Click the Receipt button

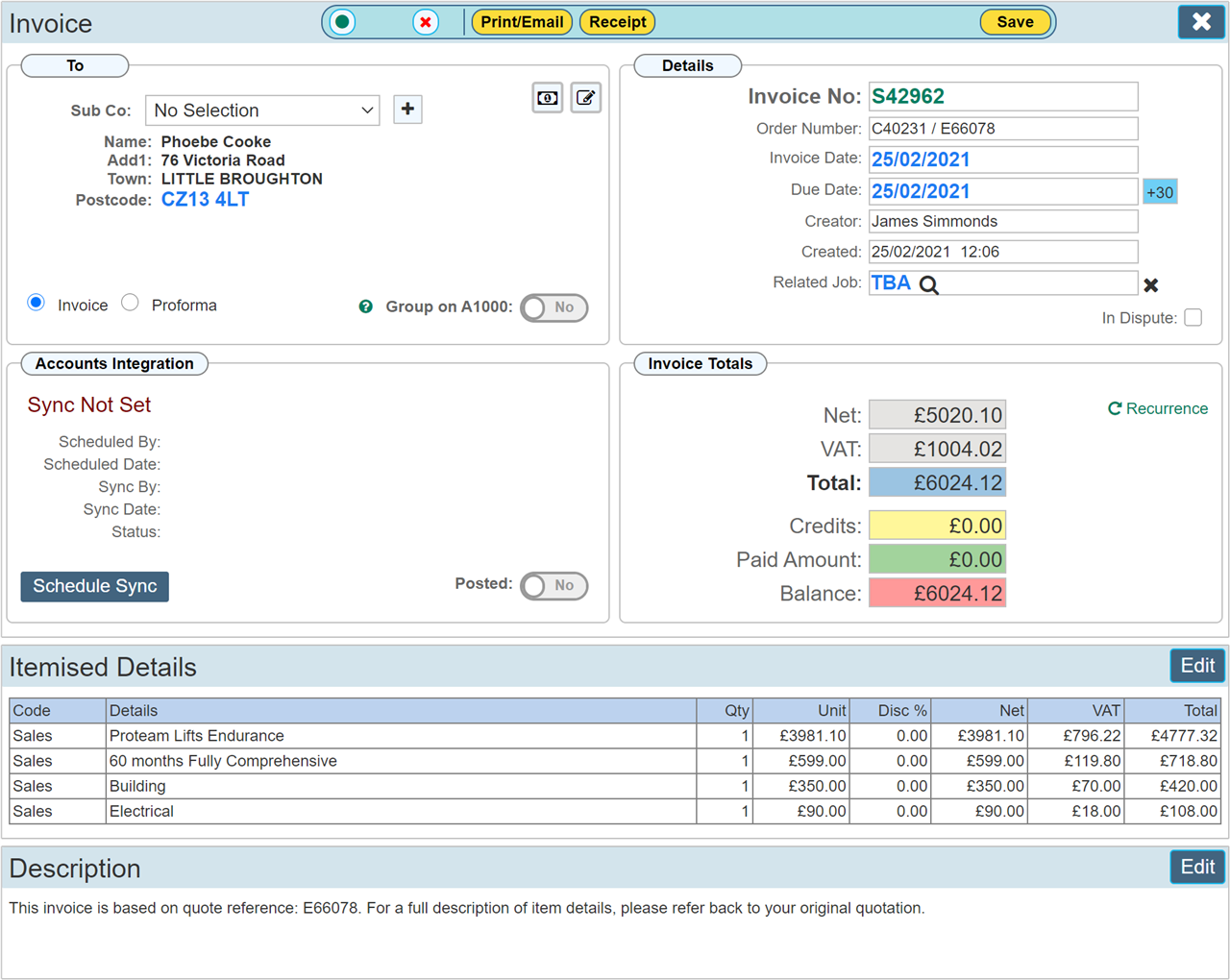tap(618, 22)
